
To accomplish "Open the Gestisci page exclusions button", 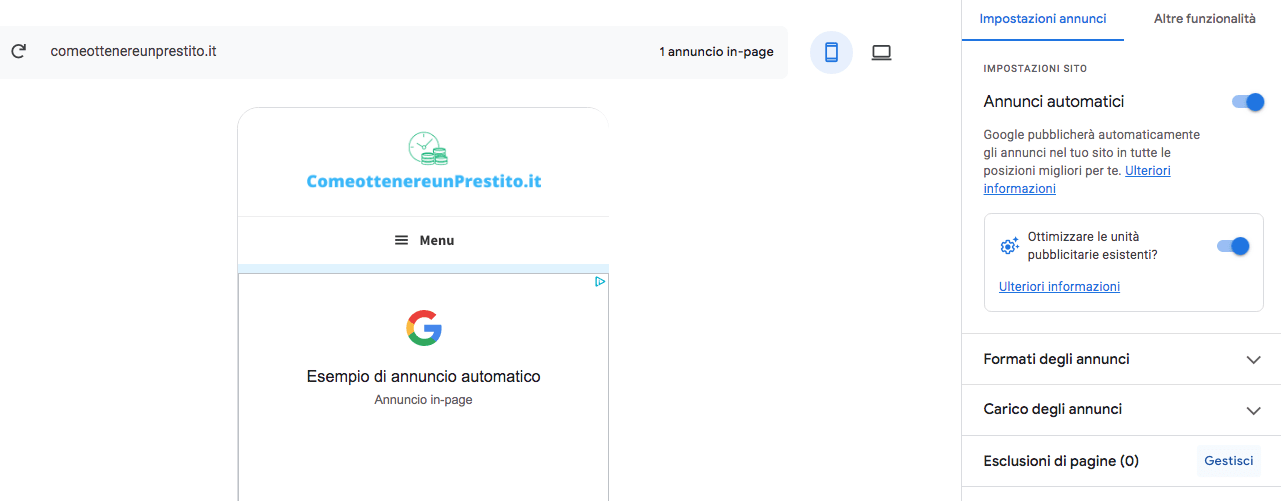I will click(x=1229, y=461).
